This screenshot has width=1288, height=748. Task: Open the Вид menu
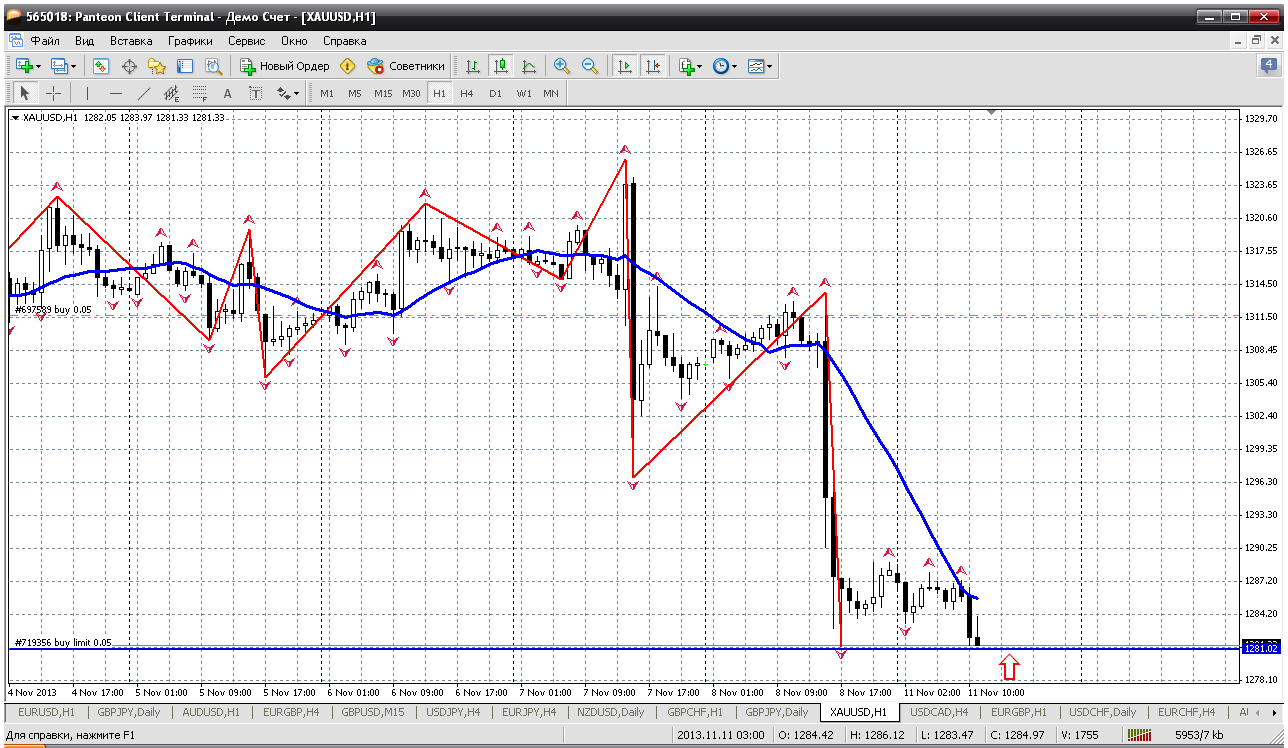[85, 41]
